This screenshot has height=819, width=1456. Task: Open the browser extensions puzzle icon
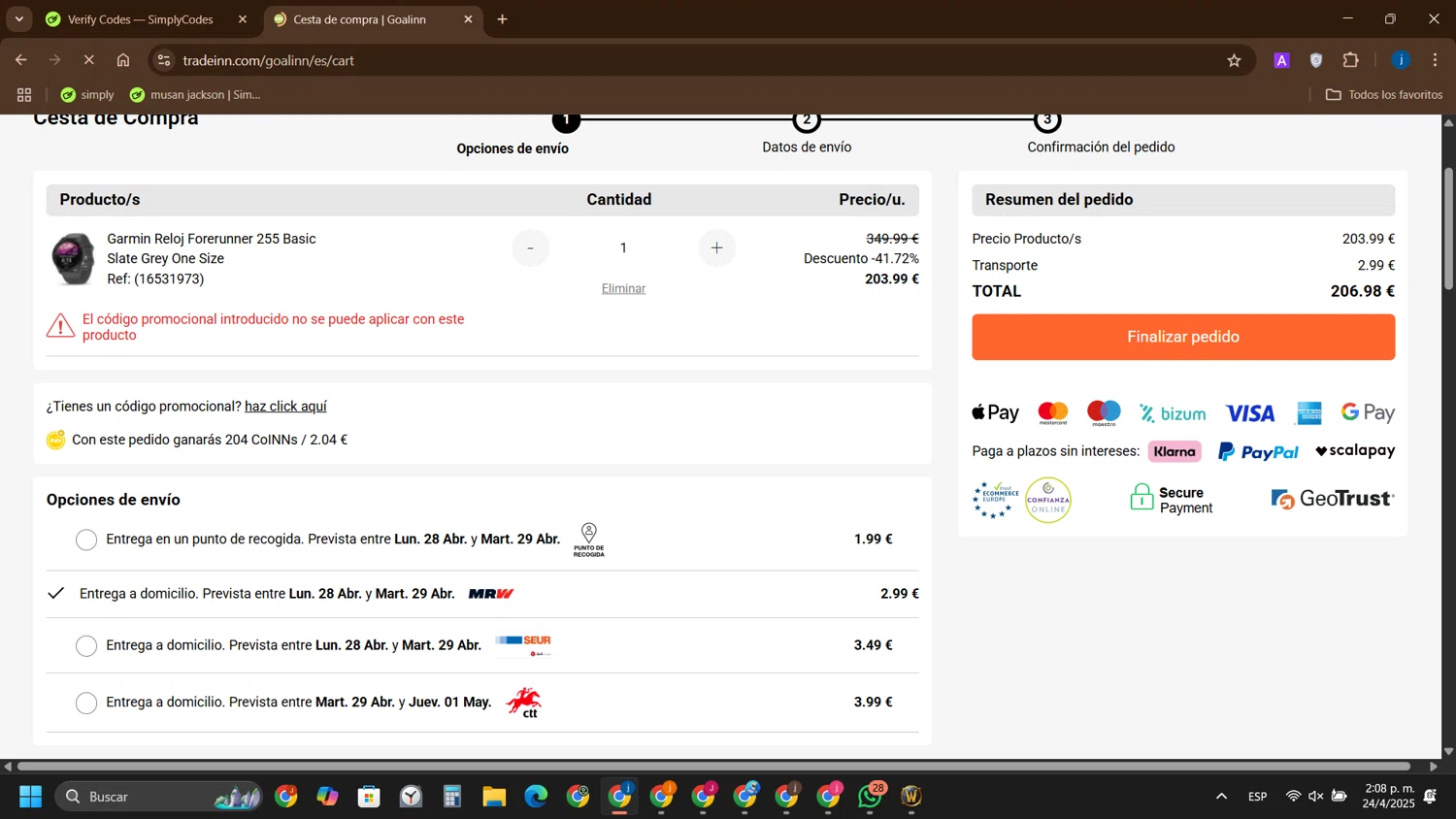1350,60
